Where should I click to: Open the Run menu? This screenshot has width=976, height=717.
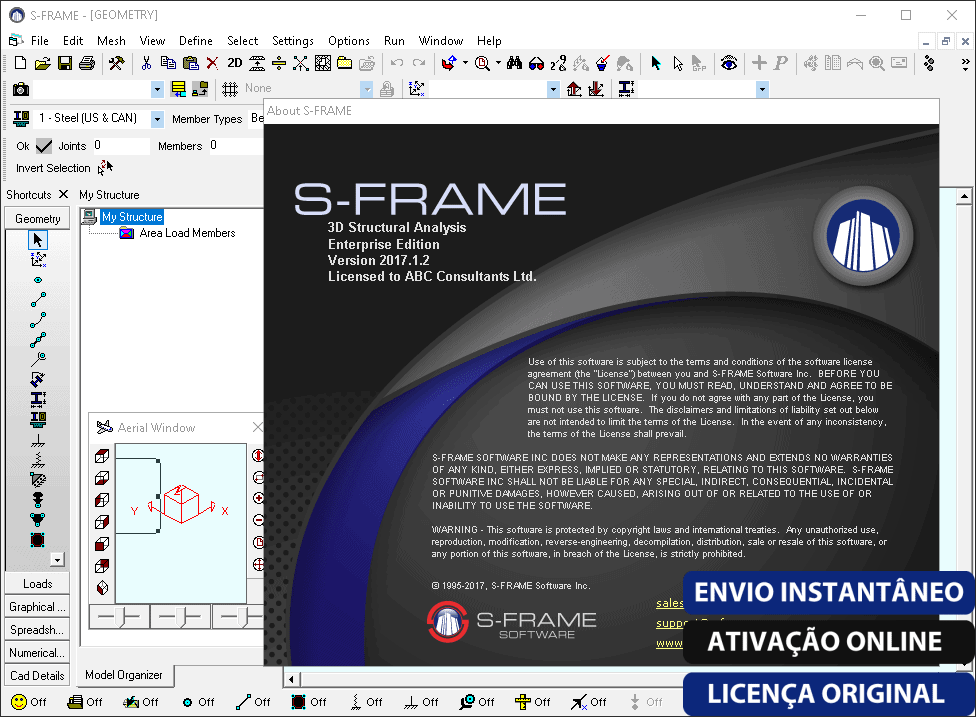point(394,41)
